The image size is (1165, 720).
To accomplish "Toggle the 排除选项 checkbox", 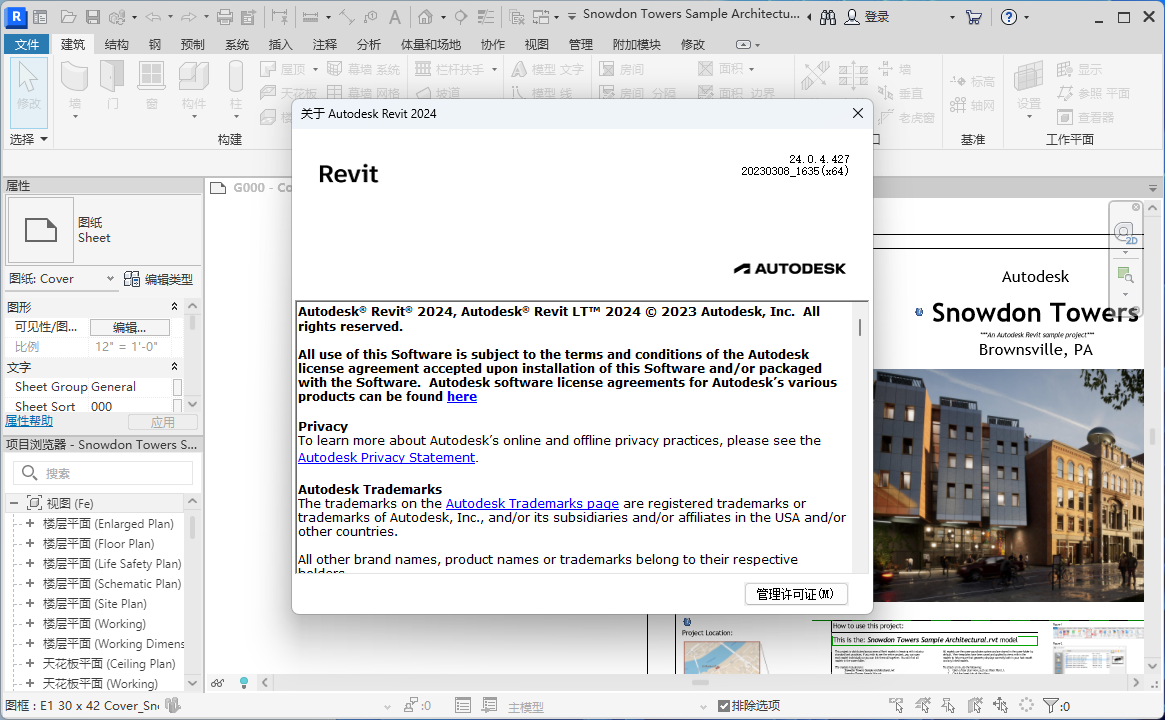I will (724, 706).
